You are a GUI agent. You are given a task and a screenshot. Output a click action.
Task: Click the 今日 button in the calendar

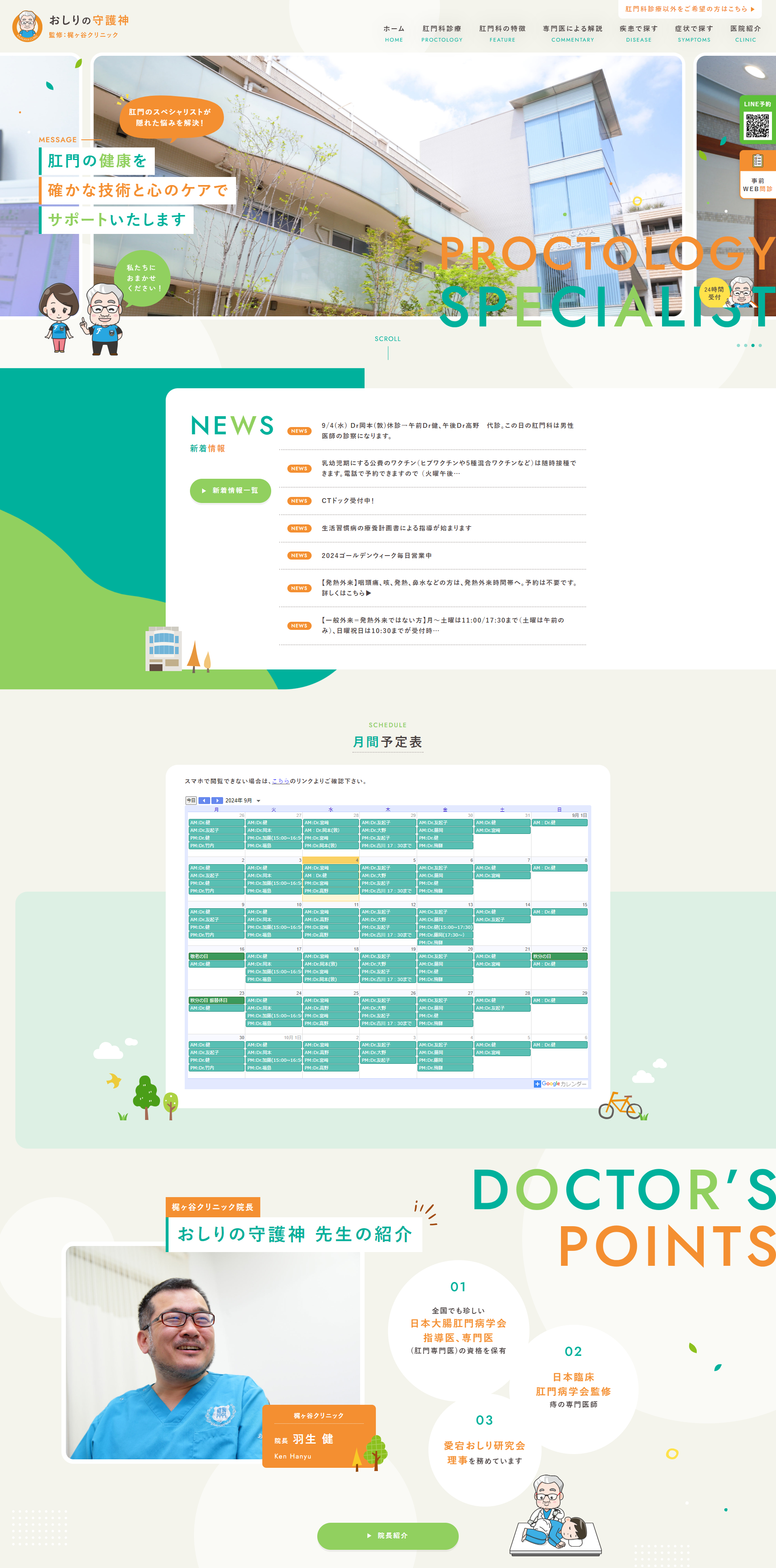tap(191, 800)
